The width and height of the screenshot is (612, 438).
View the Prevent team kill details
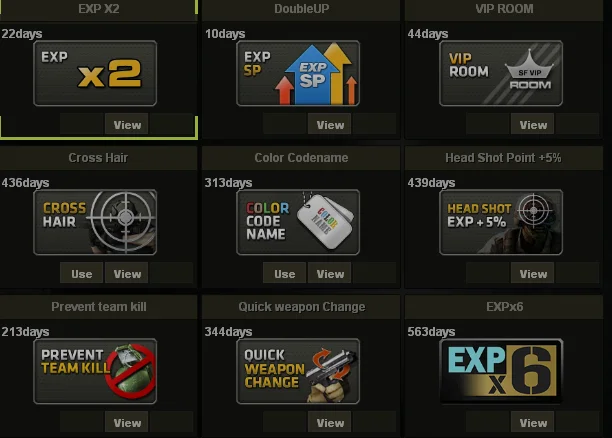point(127,422)
